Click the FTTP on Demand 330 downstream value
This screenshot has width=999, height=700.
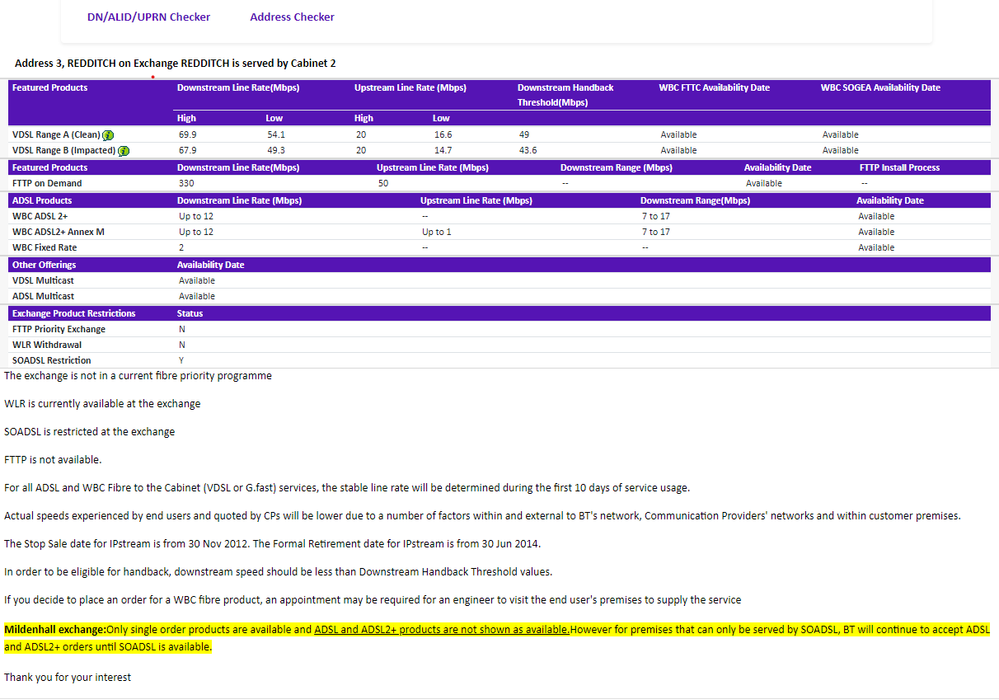point(187,184)
